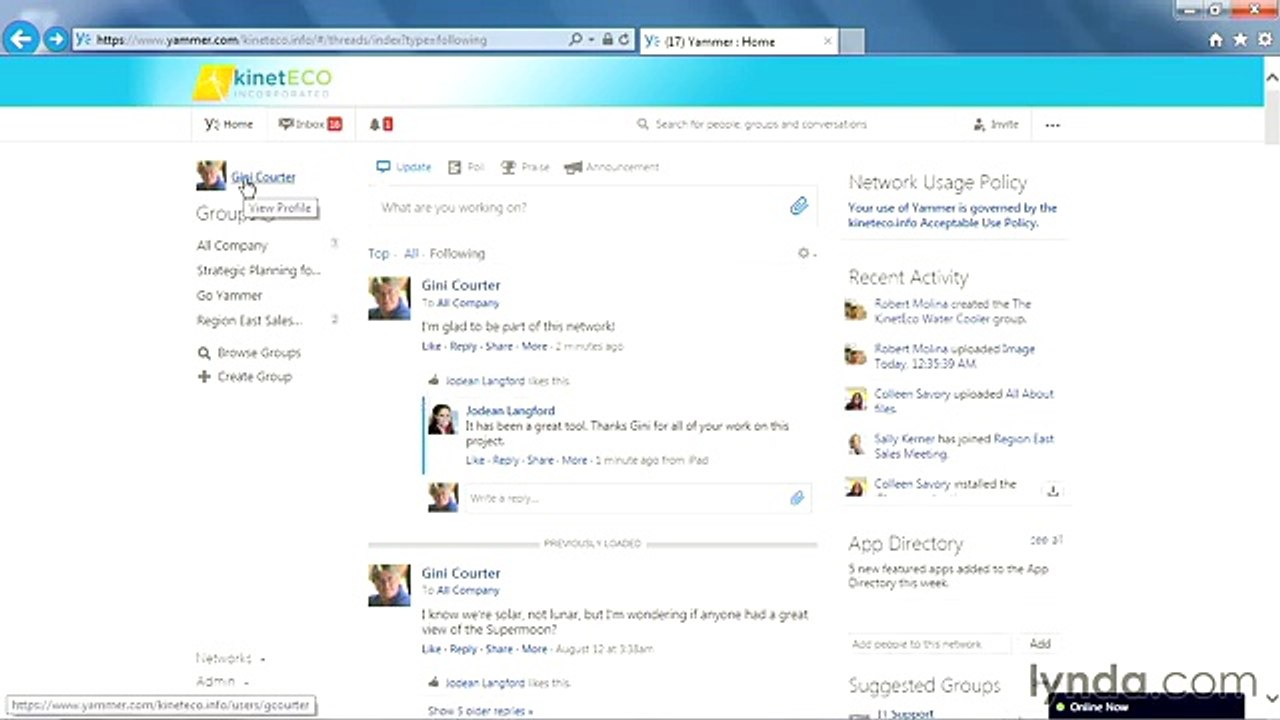Select the Praise post type
This screenshot has height=720, width=1280.
(x=525, y=167)
